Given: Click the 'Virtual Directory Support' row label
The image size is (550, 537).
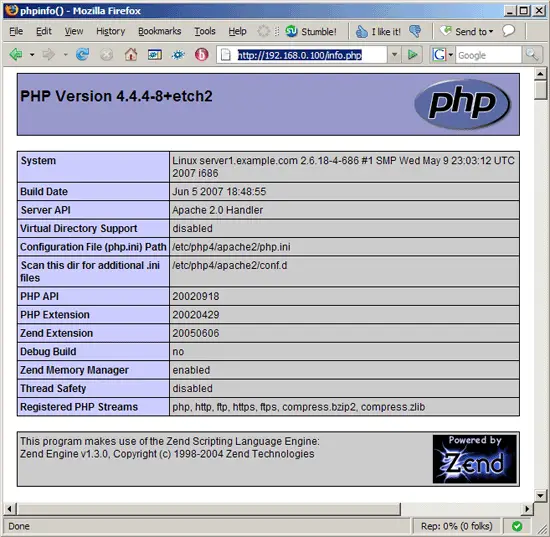Looking at the screenshot, I should pos(79,228).
